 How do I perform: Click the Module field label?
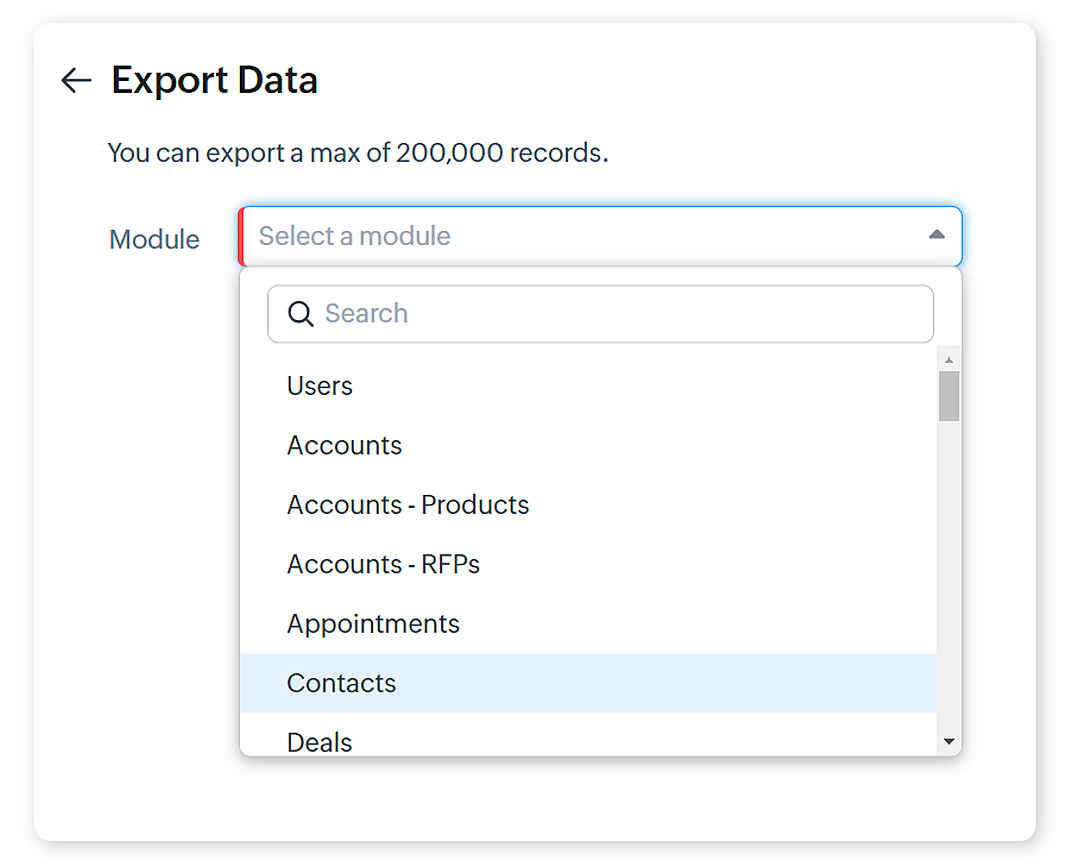[154, 240]
